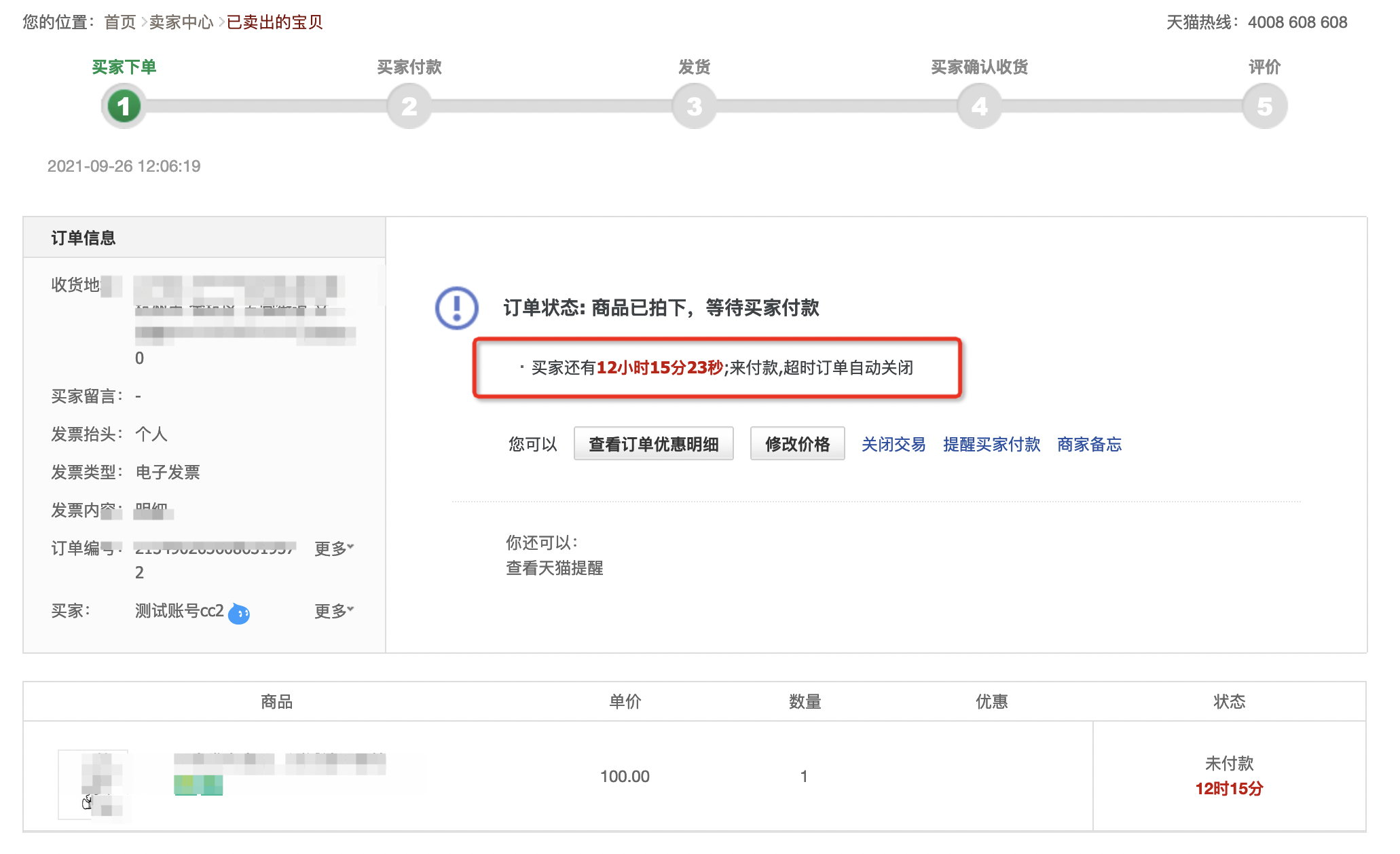Image resolution: width=1400 pixels, height=854 pixels.
Task: Go to 首页 in breadcrumb
Action: tap(120, 22)
